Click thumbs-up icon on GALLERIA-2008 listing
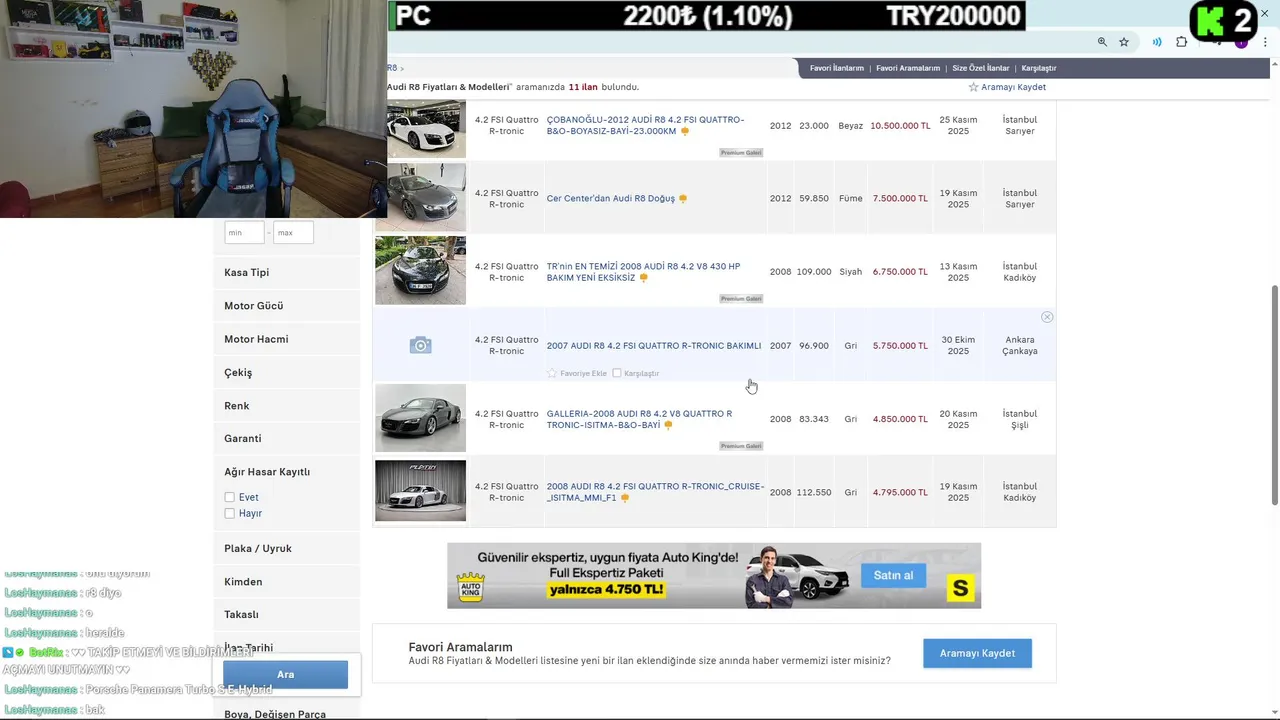The height and width of the screenshot is (720, 1280). click(668, 425)
